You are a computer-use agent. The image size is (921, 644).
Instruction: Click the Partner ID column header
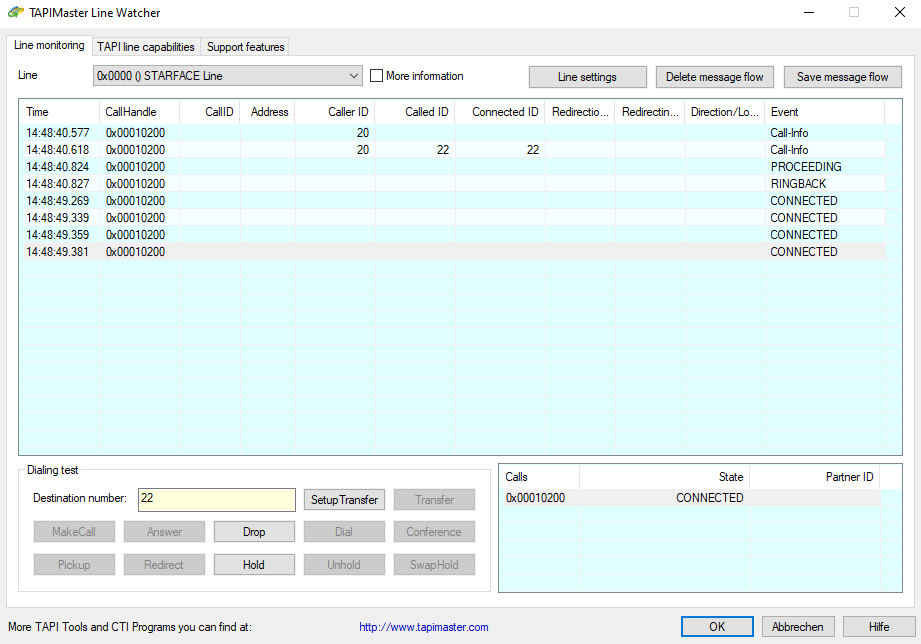[815, 477]
